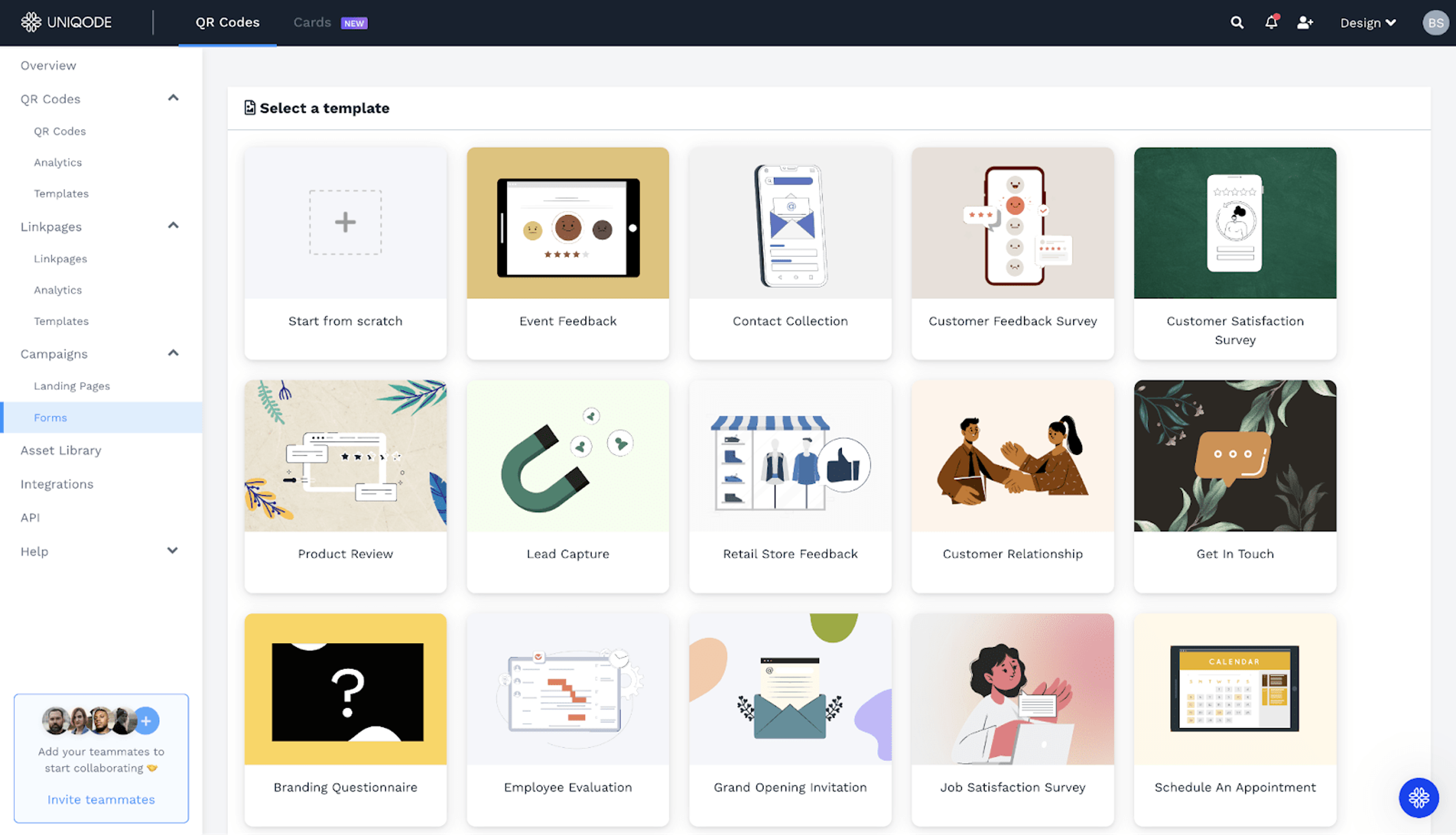Open Landing Pages in sidebar
This screenshot has height=835, width=1456.
click(72, 386)
